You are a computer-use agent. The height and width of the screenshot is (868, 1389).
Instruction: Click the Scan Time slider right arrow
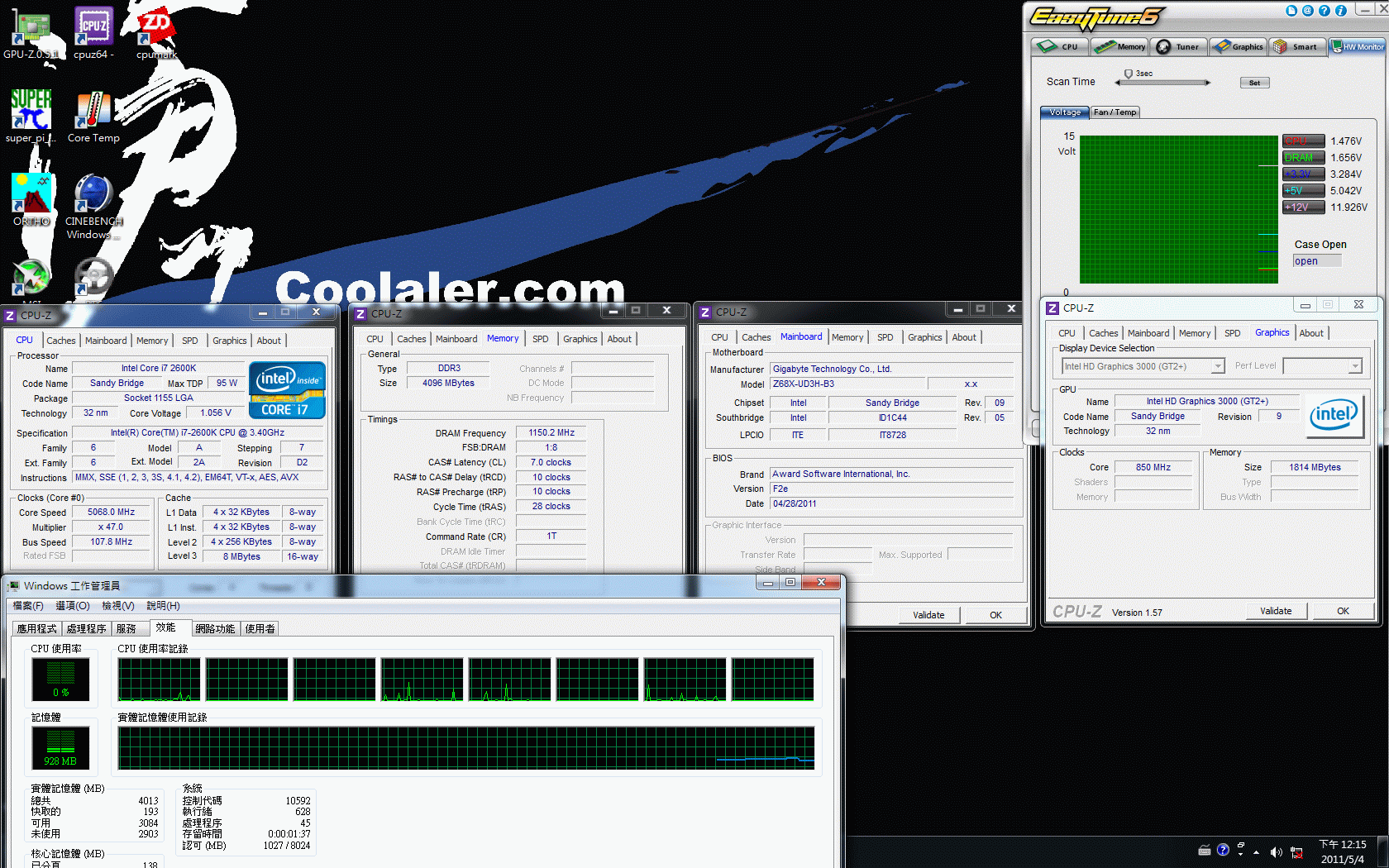coord(1208,83)
